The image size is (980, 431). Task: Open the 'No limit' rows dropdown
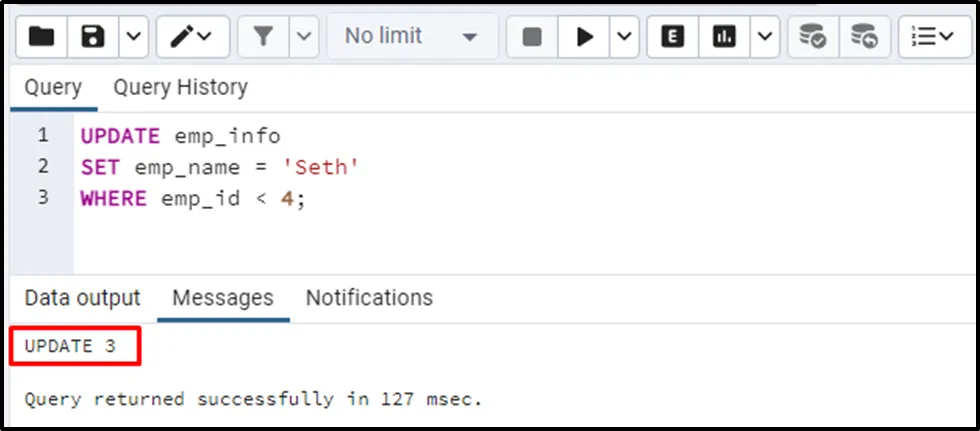point(410,37)
